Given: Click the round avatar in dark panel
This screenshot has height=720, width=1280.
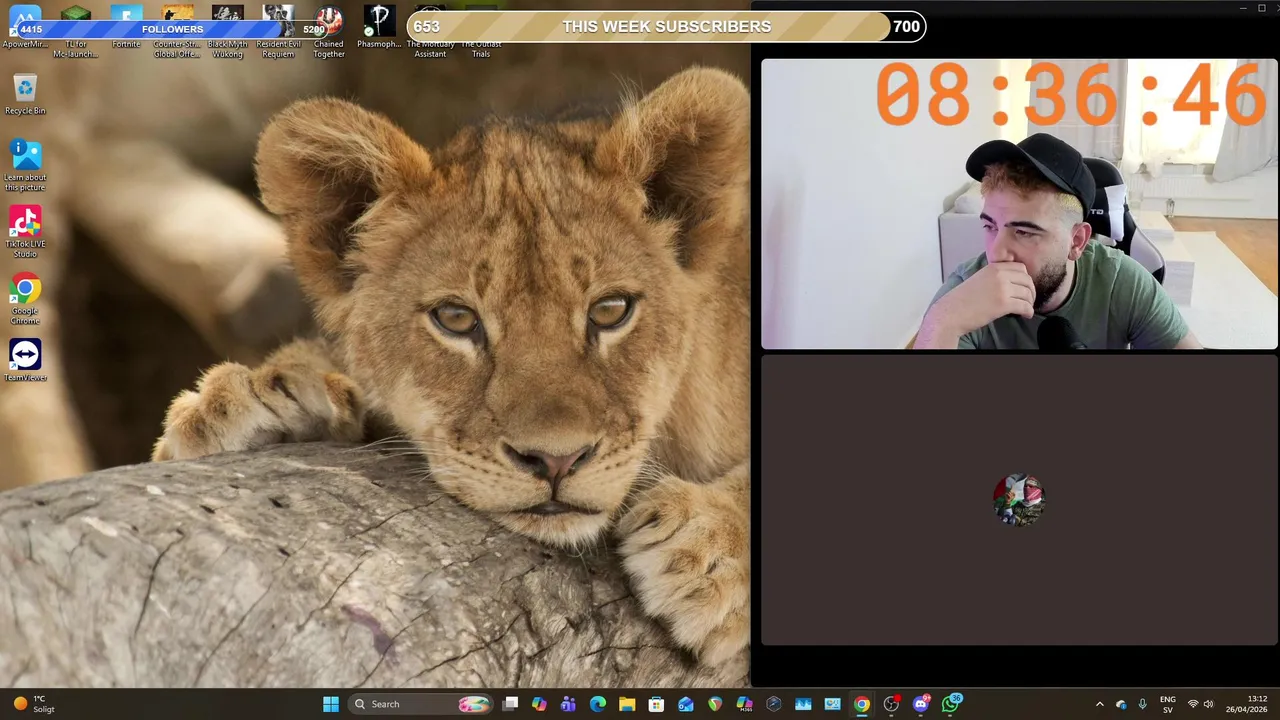Looking at the screenshot, I should [x=1019, y=499].
